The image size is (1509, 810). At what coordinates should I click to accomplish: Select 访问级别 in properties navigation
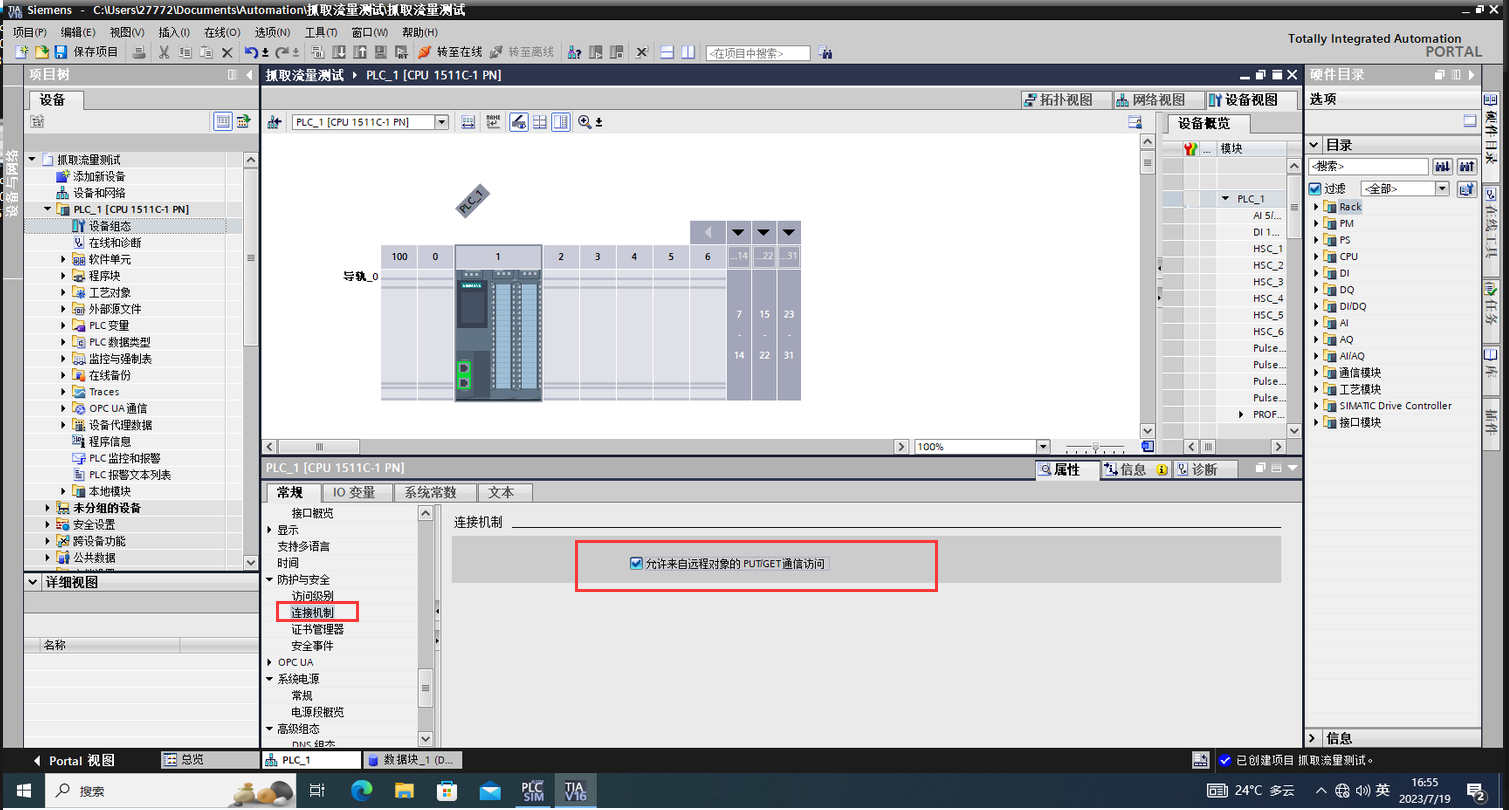(312, 596)
